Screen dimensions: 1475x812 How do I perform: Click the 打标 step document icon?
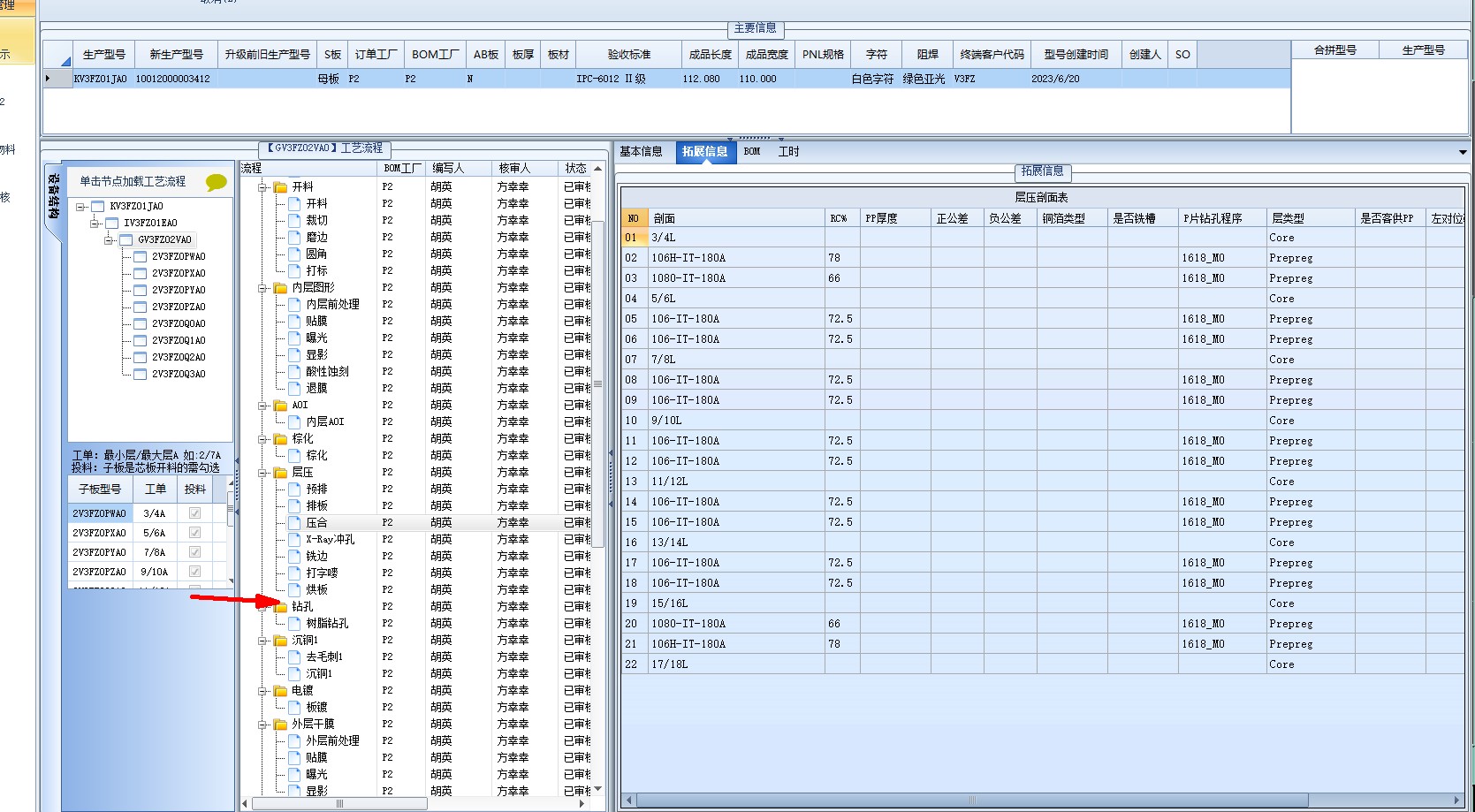click(295, 271)
